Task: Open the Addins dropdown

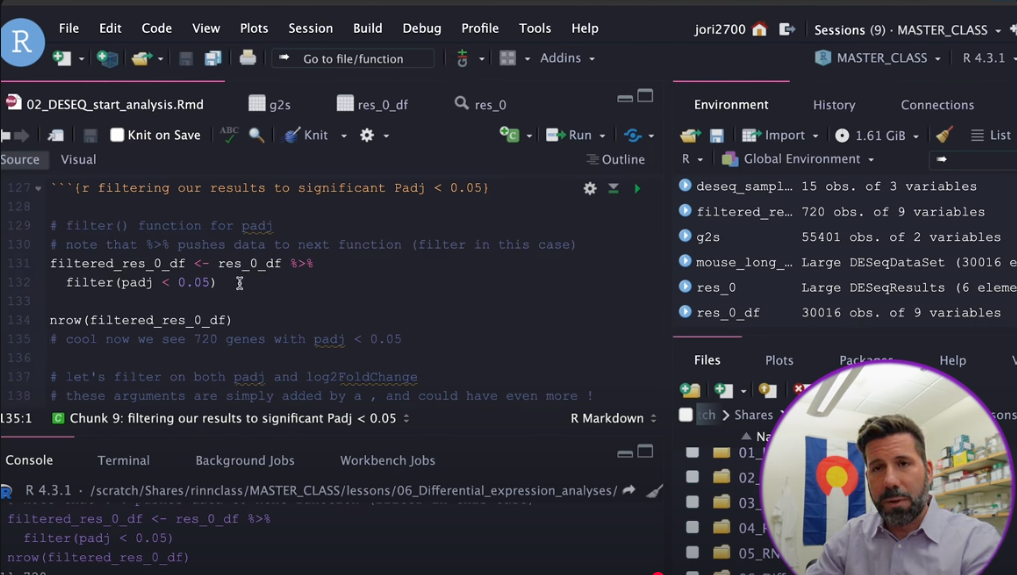Action: 567,58
